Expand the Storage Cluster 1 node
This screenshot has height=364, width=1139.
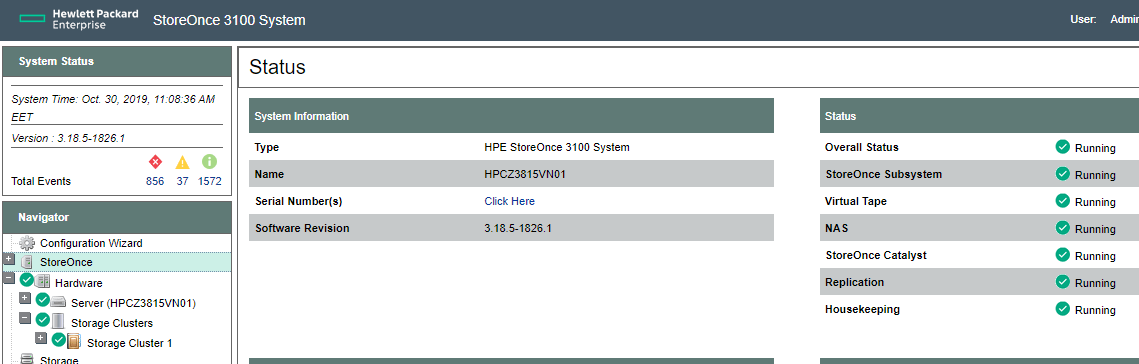pyautogui.click(x=41, y=338)
